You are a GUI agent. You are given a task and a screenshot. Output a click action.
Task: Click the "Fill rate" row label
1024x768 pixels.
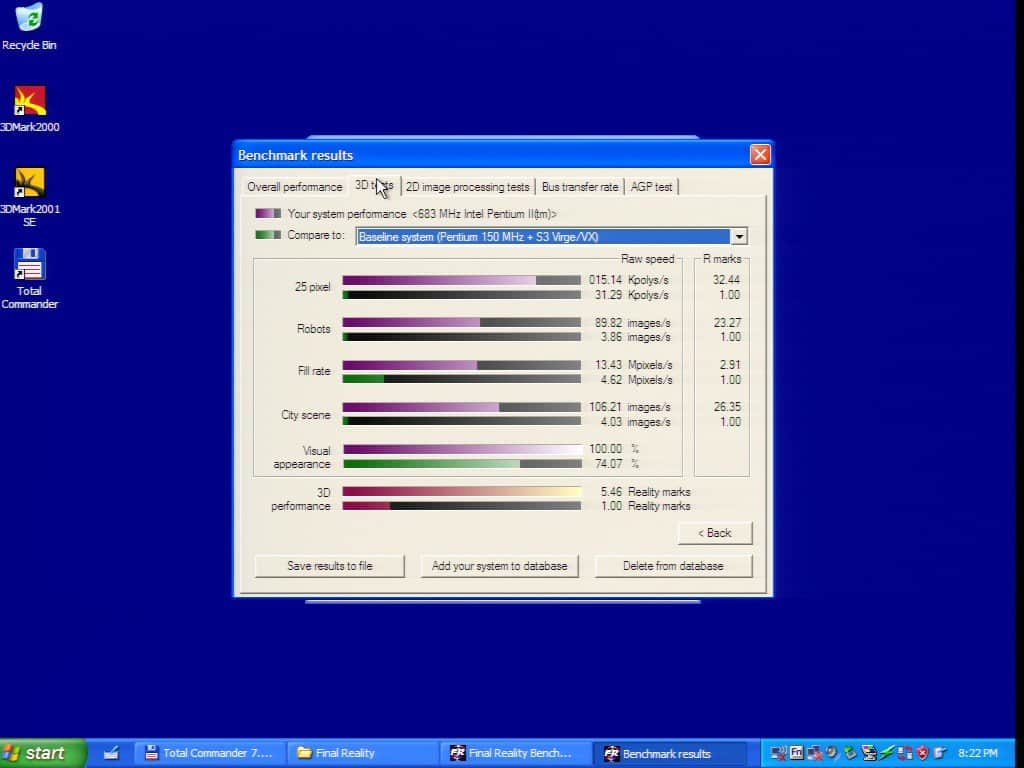(x=314, y=371)
